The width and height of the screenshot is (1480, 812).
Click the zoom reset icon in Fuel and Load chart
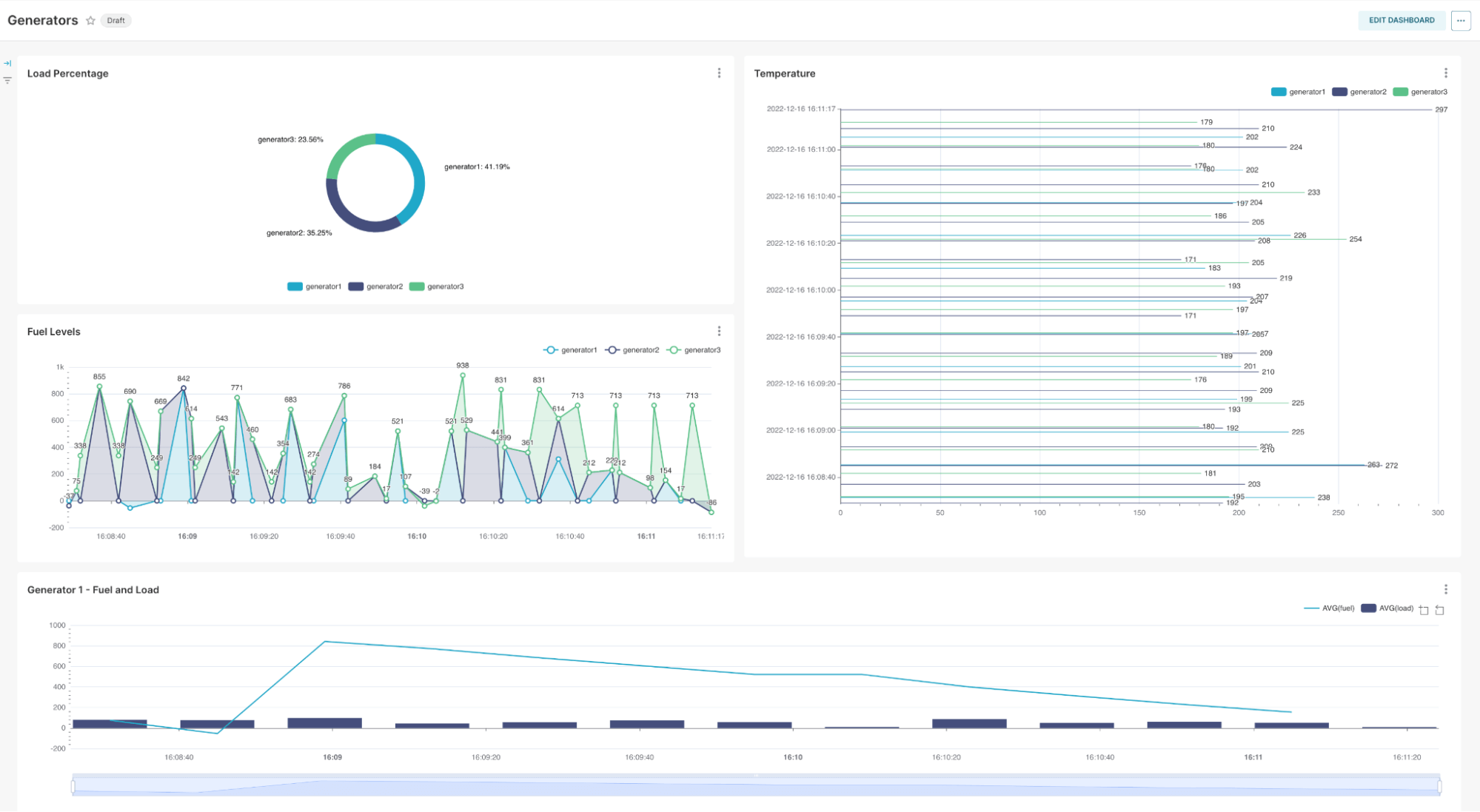[x=1439, y=610]
